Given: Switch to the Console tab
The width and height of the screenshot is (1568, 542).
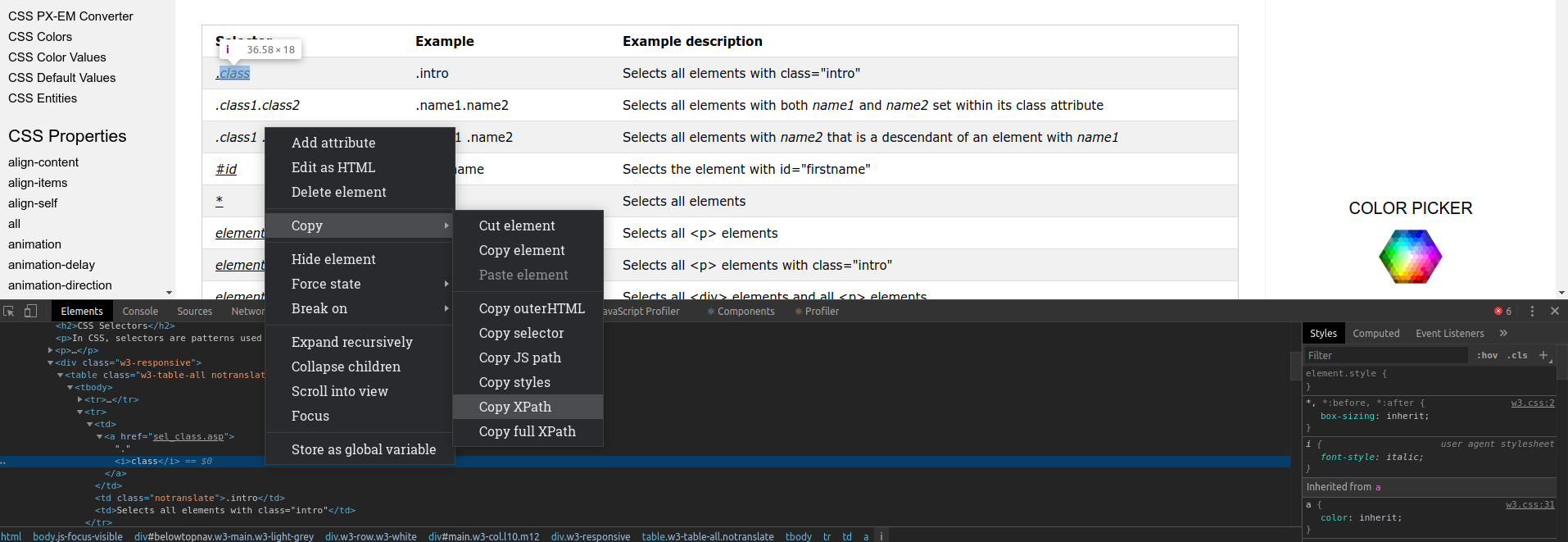Looking at the screenshot, I should 140,312.
